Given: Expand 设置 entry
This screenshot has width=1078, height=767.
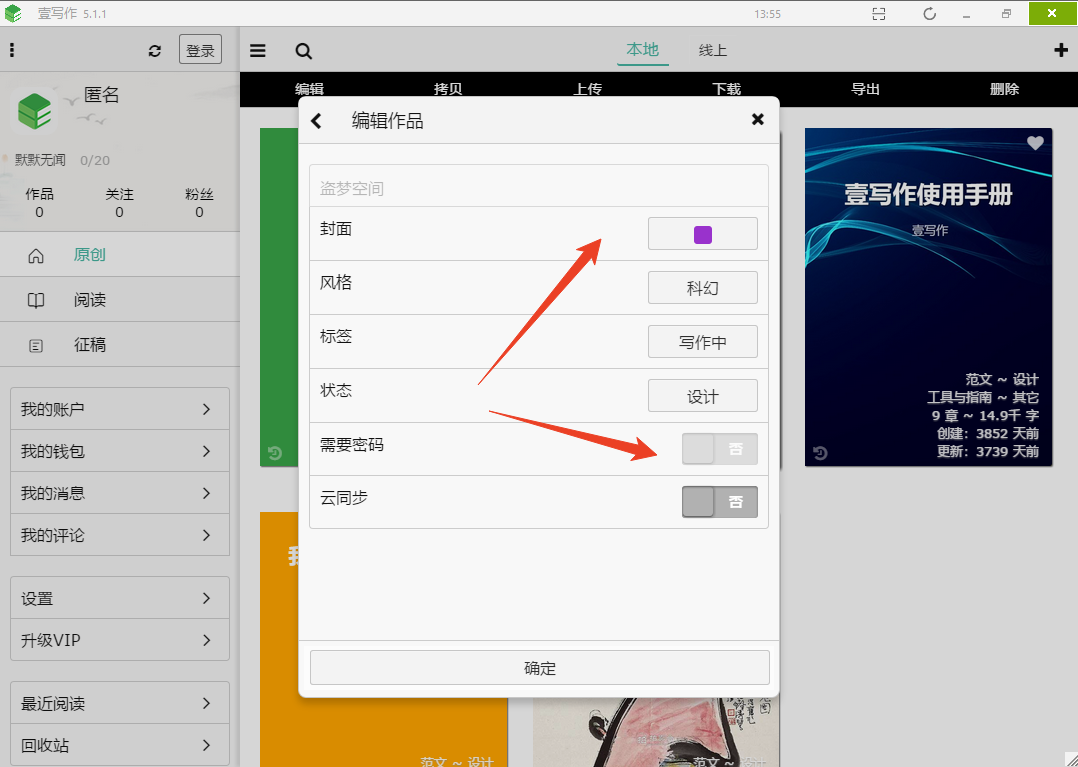Looking at the screenshot, I should pos(120,598).
